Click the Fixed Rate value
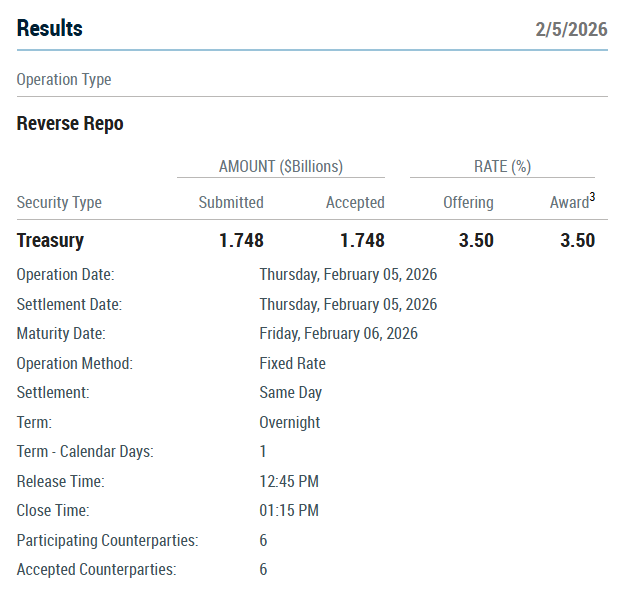 point(292,364)
